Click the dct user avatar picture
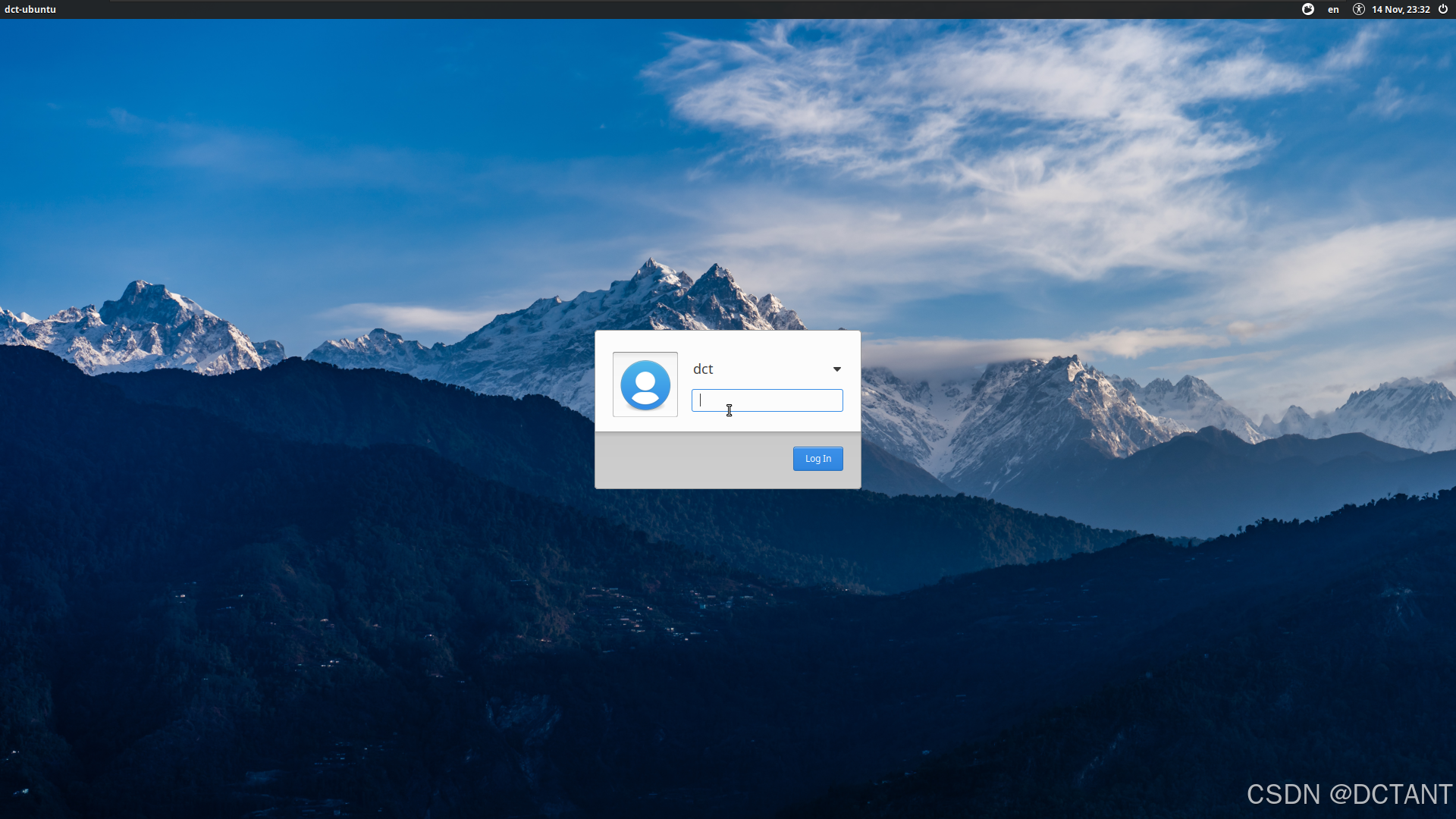Image resolution: width=1456 pixels, height=819 pixels. [x=645, y=384]
